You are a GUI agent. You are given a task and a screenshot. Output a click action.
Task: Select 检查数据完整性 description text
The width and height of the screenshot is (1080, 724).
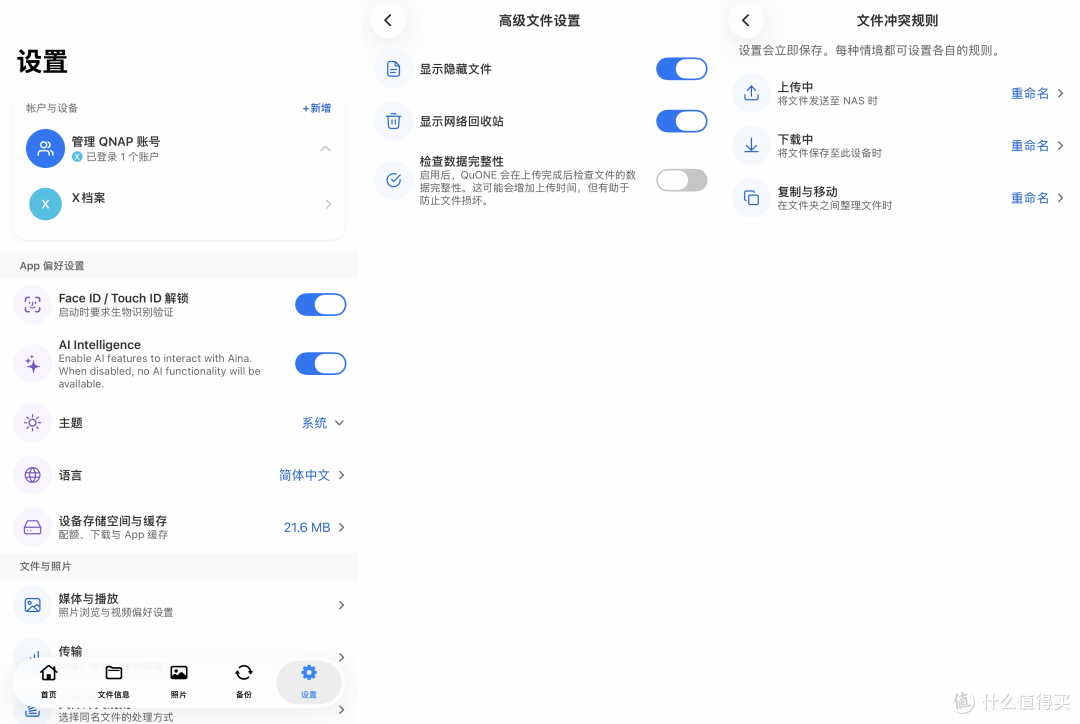click(x=528, y=187)
